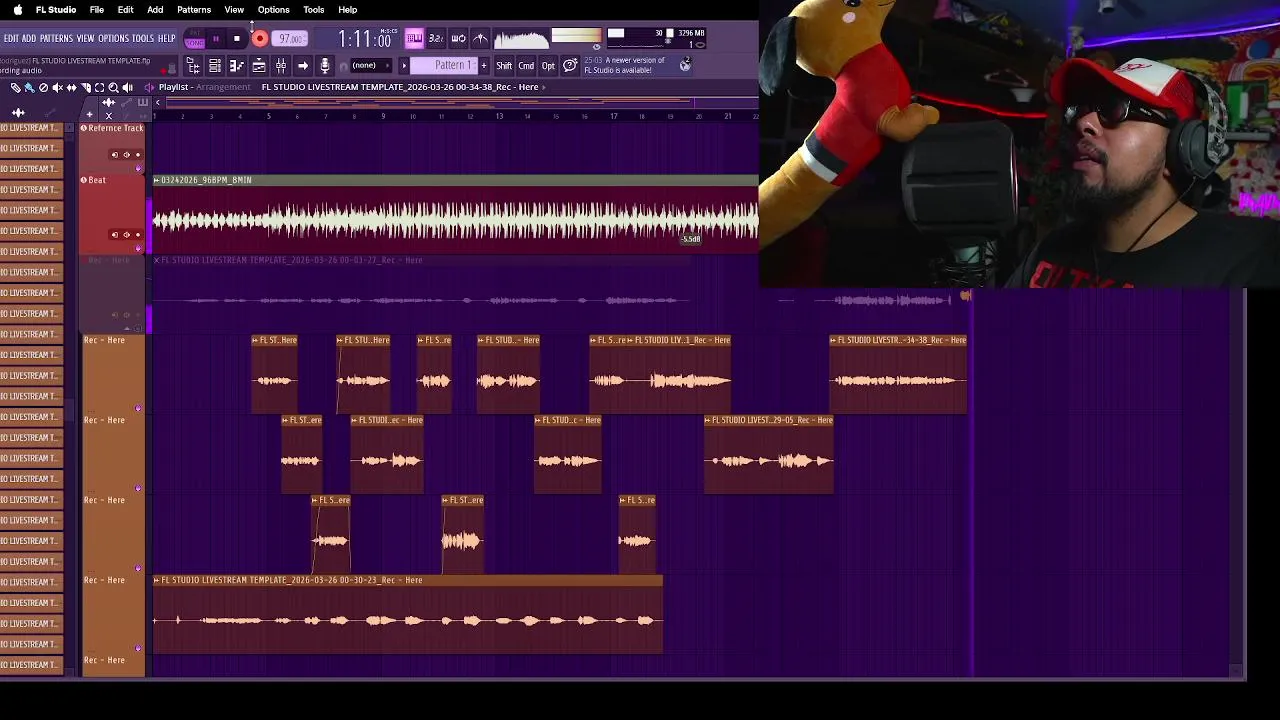The height and width of the screenshot is (720, 1280).
Task: Click the globe online news icon
Action: point(685,65)
